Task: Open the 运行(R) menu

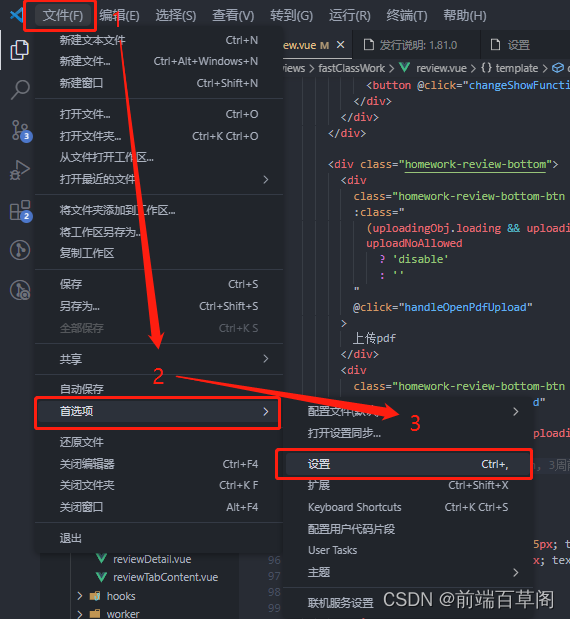Action: [x=350, y=16]
